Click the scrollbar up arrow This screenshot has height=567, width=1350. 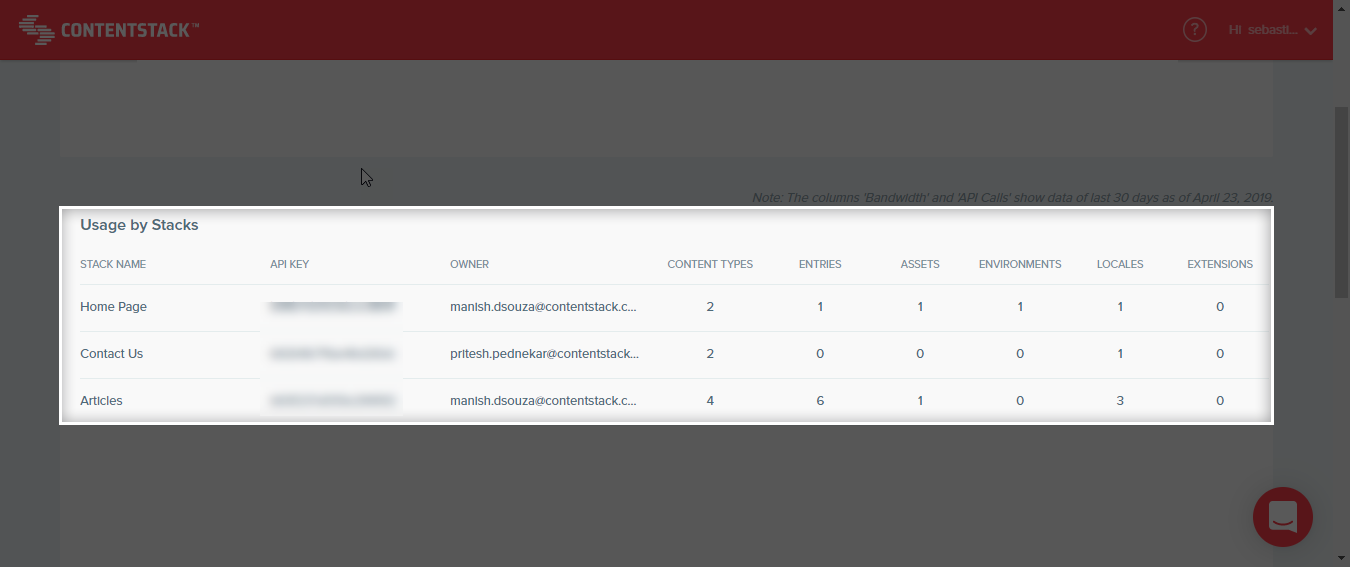pos(1341,8)
